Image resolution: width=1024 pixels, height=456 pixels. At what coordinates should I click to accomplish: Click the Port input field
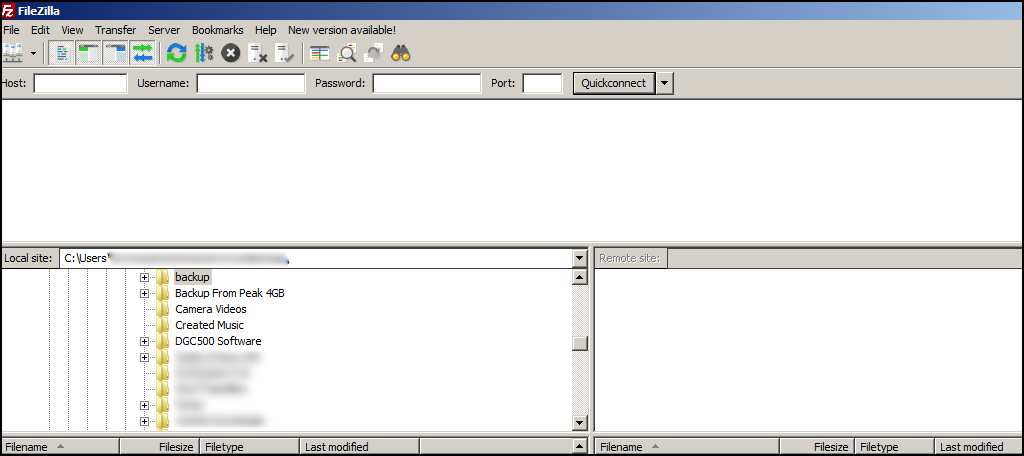click(x=543, y=84)
